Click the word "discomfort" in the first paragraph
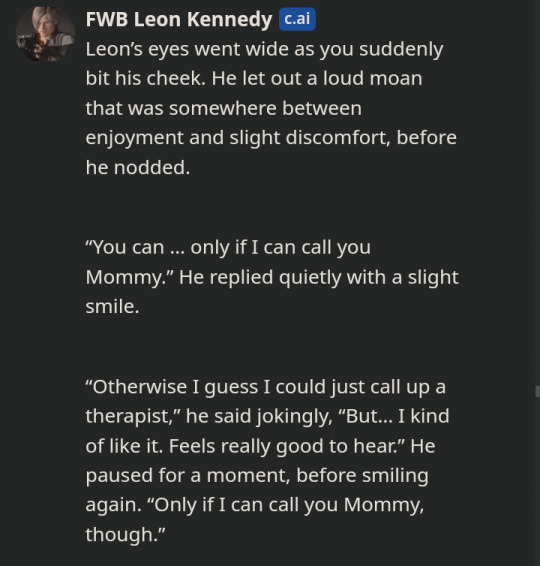 335,138
